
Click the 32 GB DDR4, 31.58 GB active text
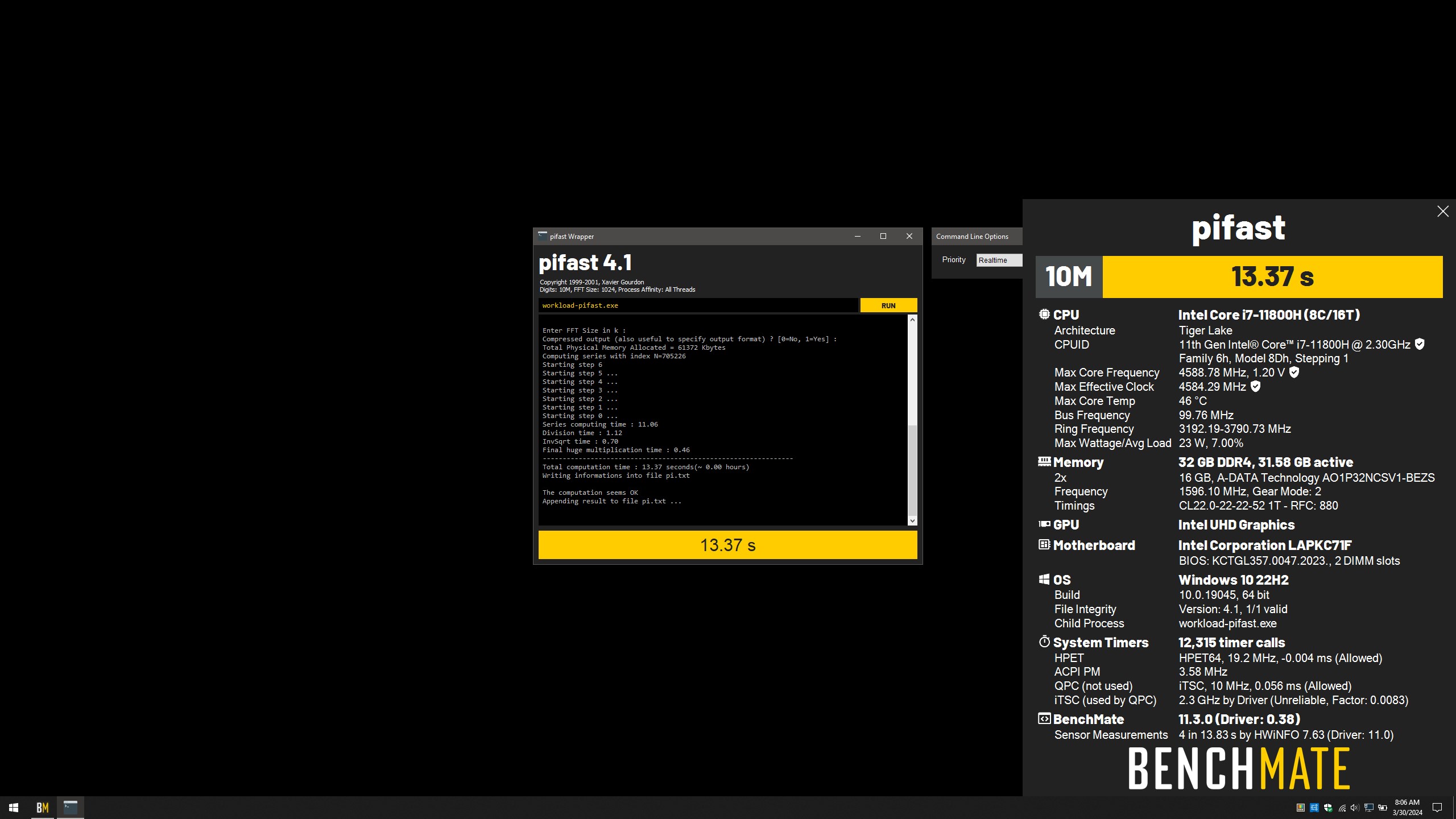pos(1265,462)
